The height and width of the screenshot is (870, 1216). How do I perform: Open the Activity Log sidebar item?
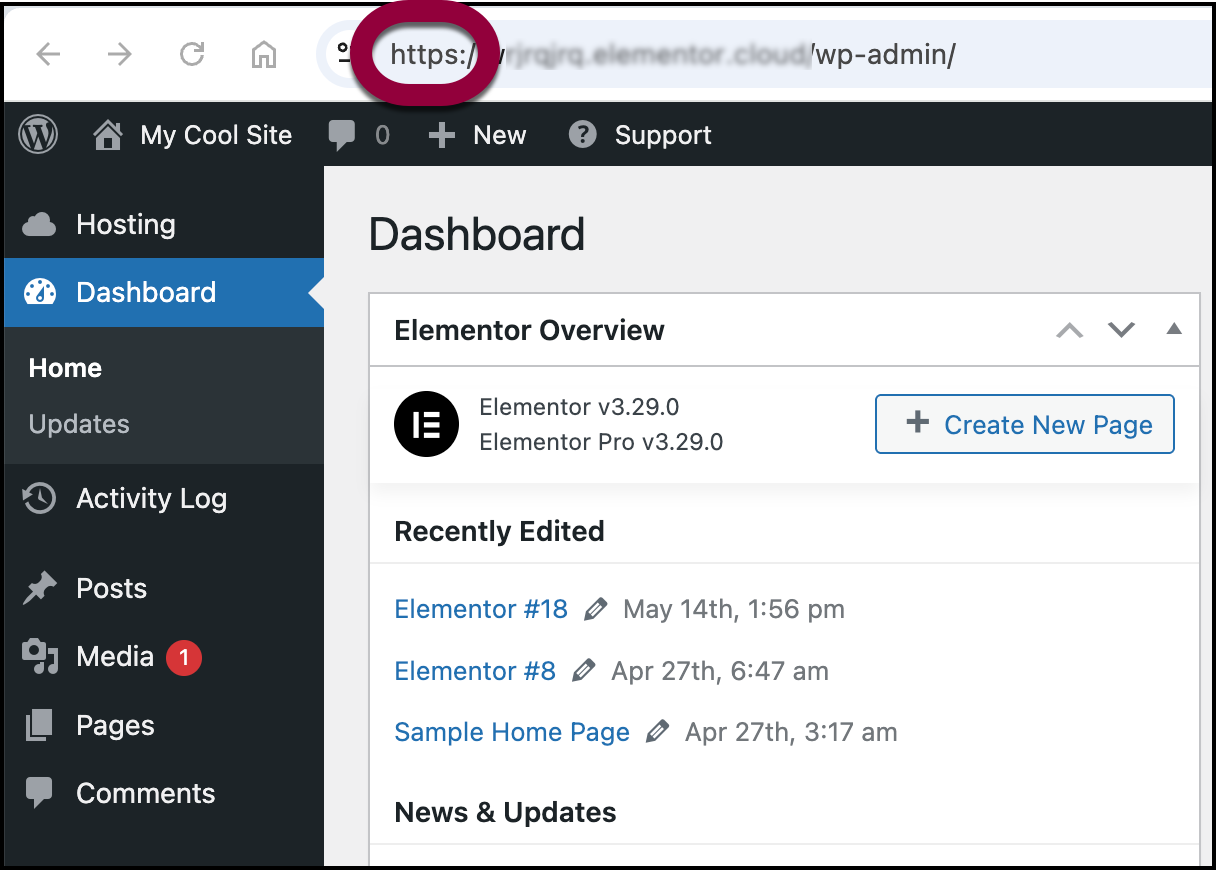[151, 498]
